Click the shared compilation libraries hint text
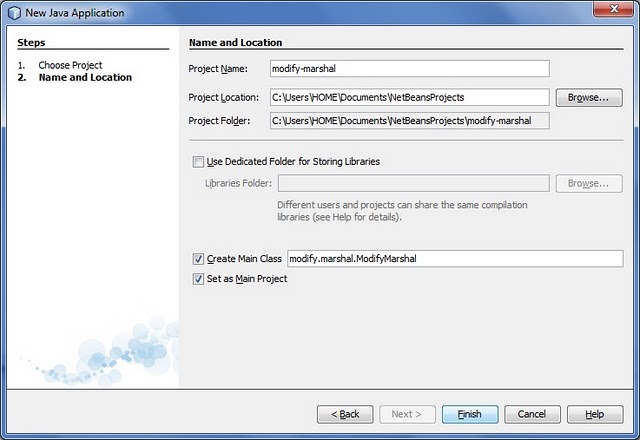 402,211
